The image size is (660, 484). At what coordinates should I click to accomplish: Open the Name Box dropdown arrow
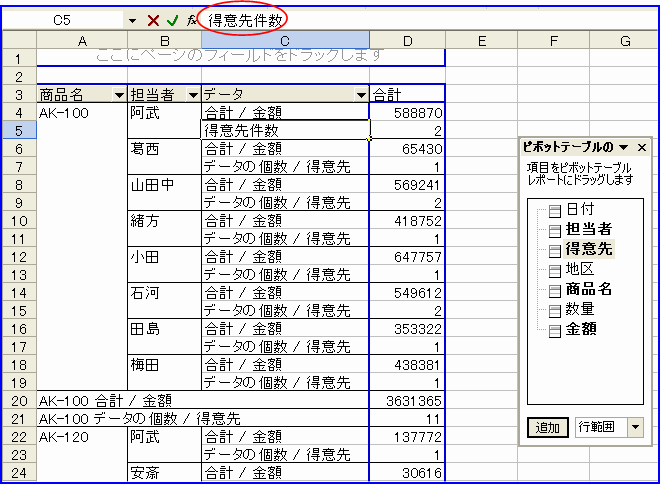[x=132, y=20]
